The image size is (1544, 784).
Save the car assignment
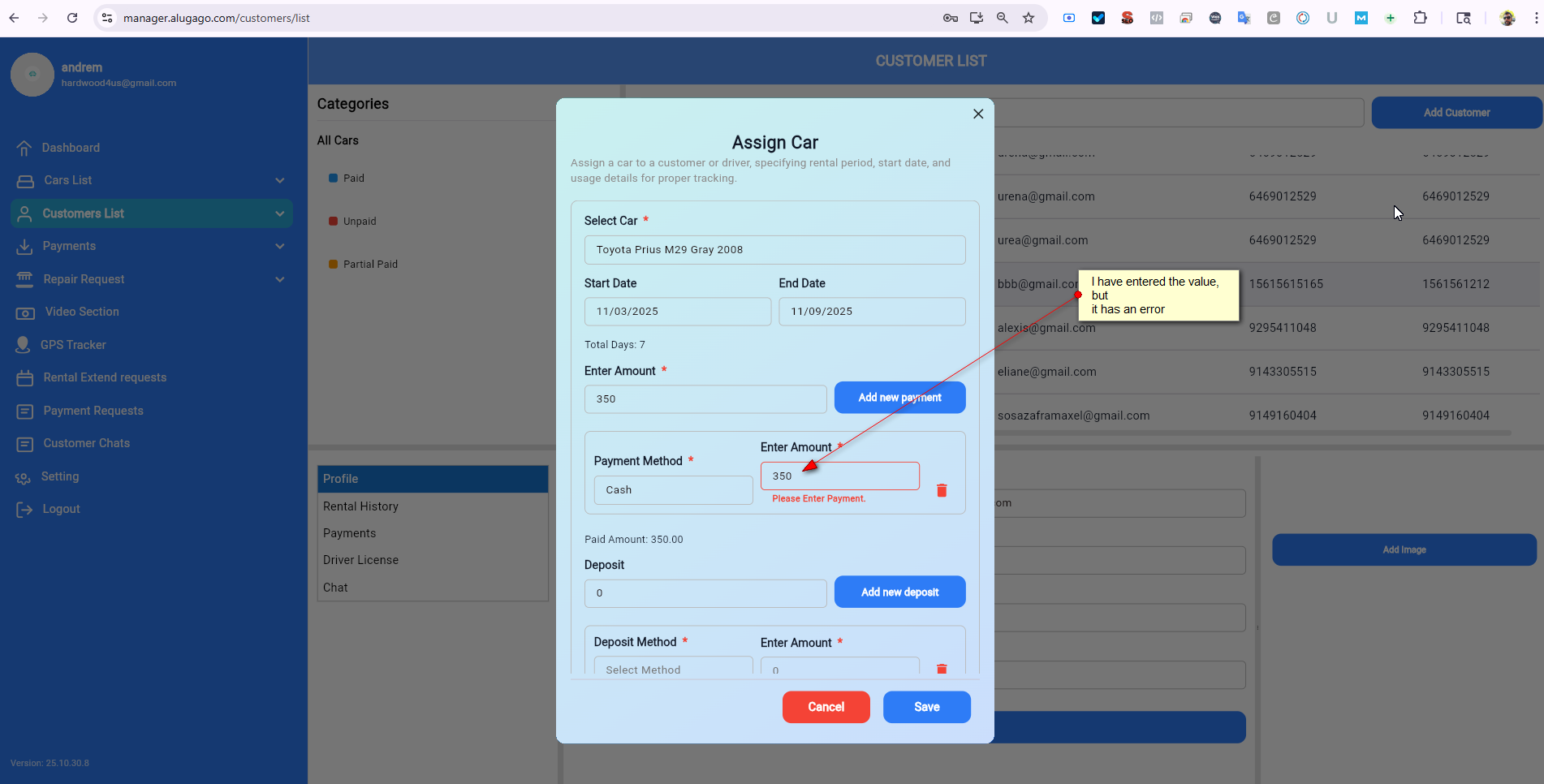pyautogui.click(x=926, y=707)
